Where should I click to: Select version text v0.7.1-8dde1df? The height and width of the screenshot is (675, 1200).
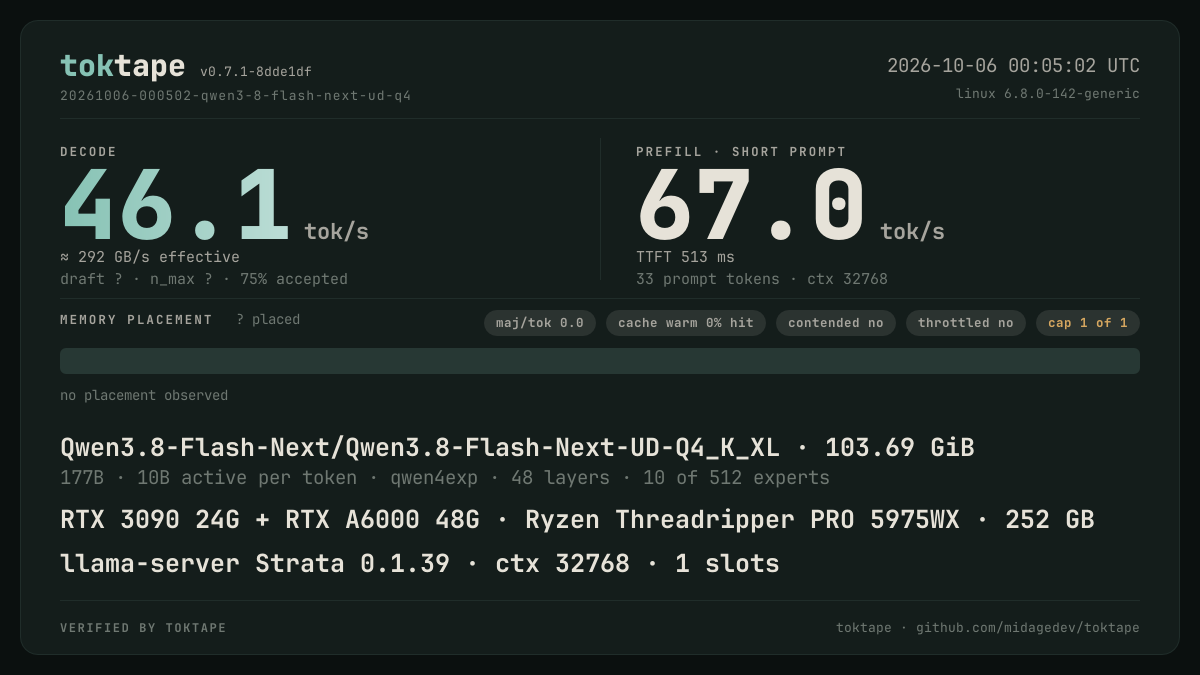[x=256, y=72]
